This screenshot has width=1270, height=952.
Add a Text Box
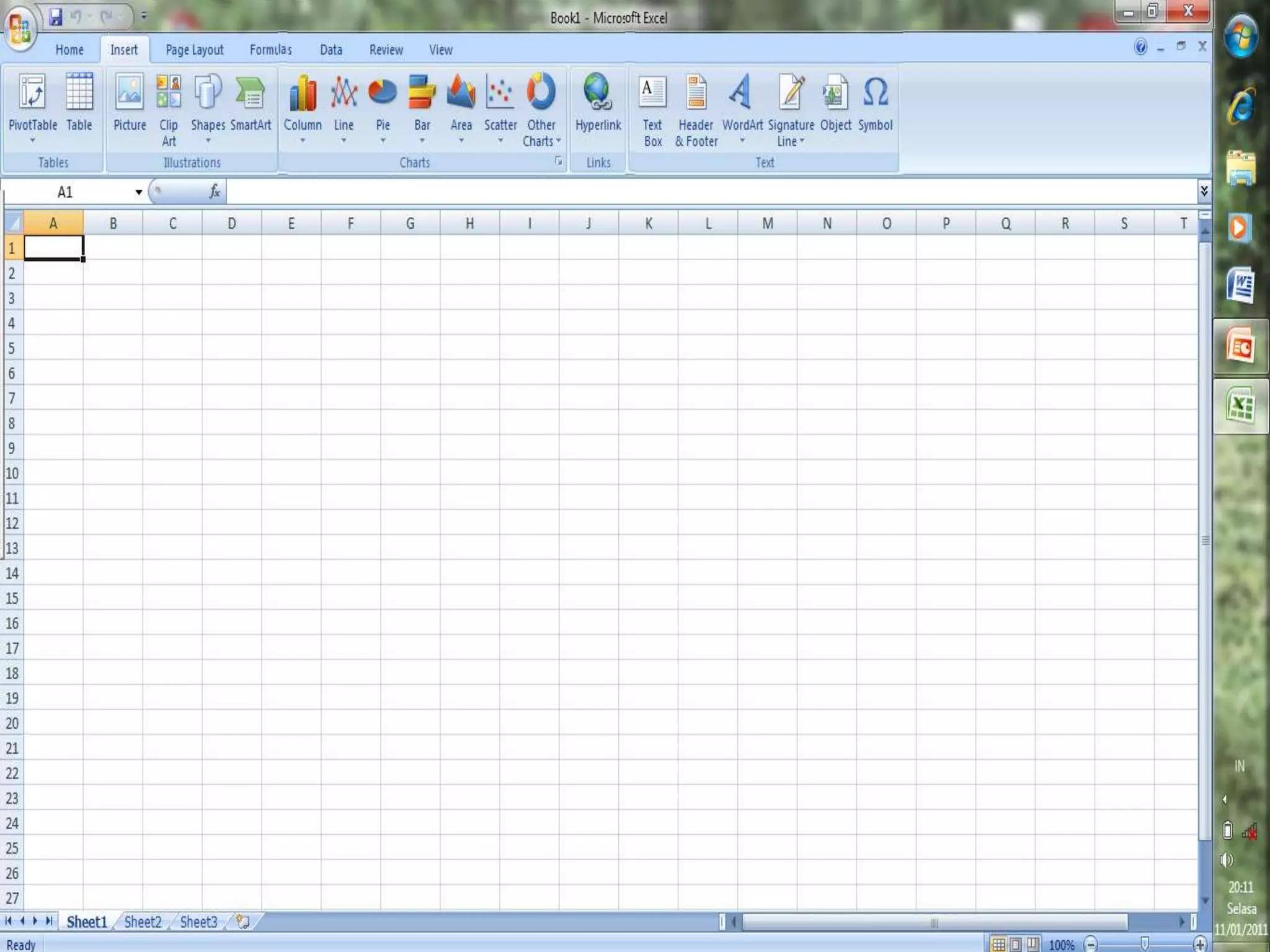(652, 108)
